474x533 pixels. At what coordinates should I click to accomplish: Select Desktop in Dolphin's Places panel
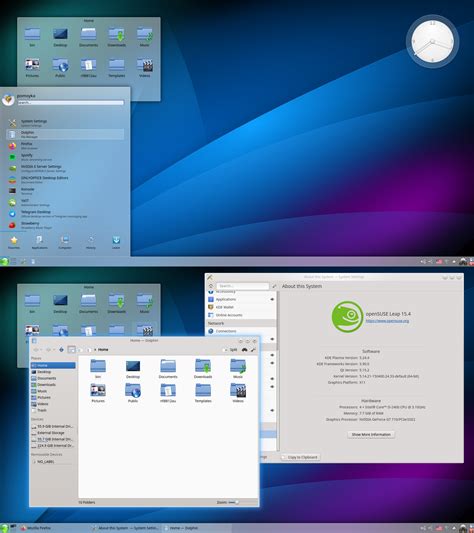point(53,372)
